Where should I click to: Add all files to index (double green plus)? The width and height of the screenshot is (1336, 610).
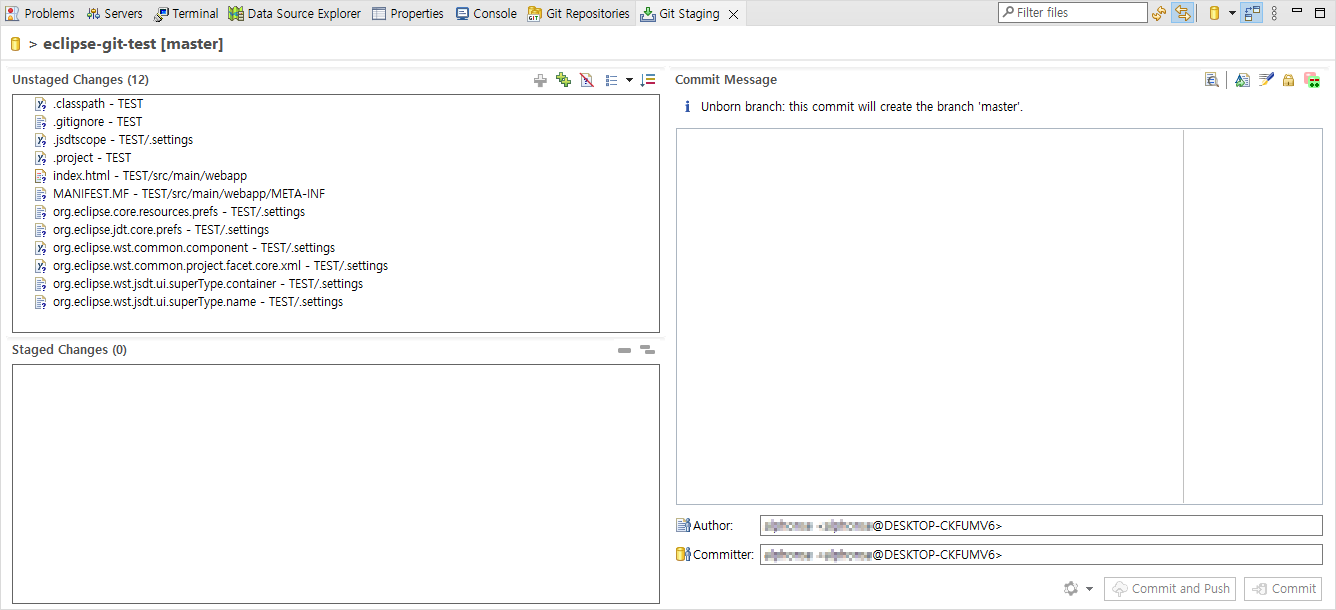(563, 80)
